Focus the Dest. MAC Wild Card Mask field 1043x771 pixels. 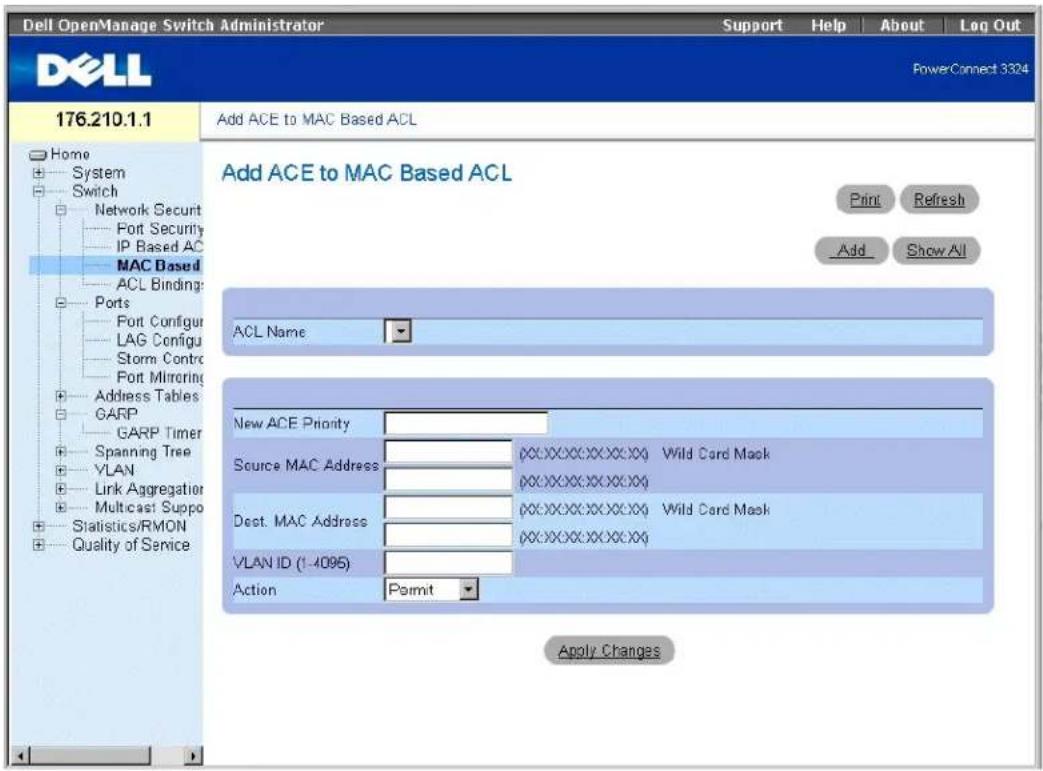click(448, 536)
